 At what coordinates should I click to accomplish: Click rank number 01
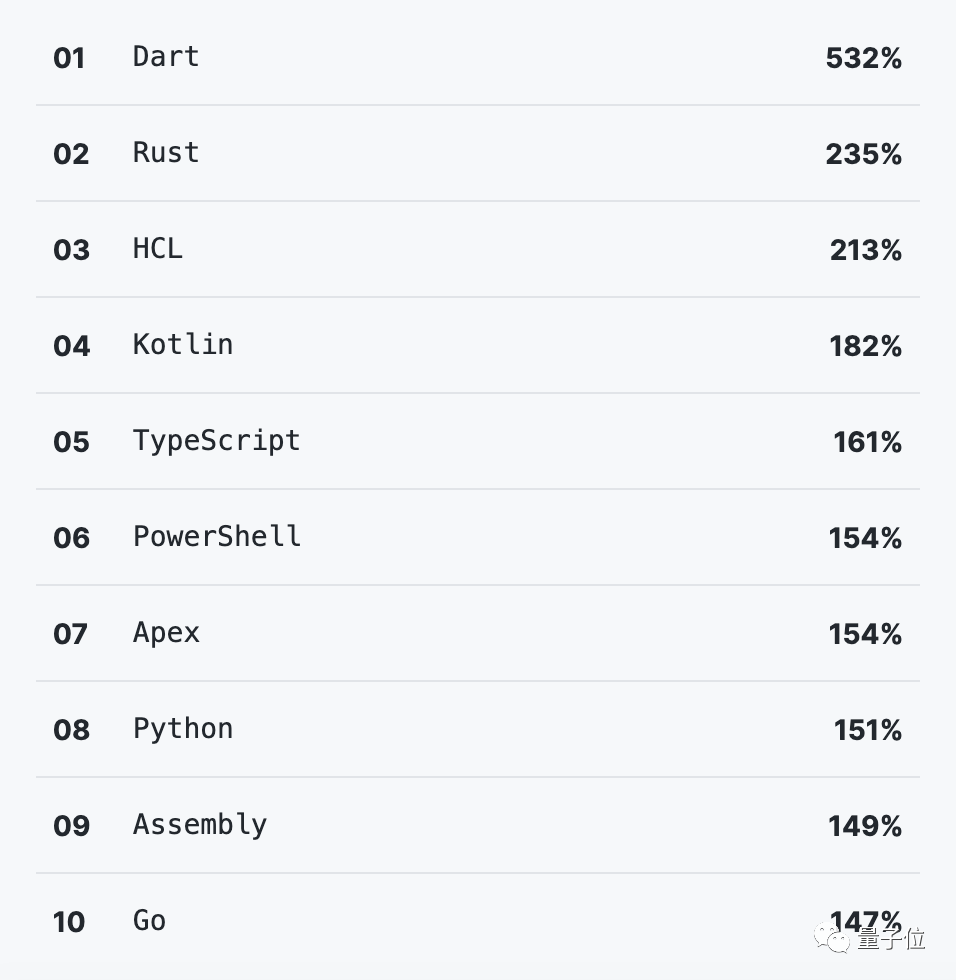tap(69, 58)
